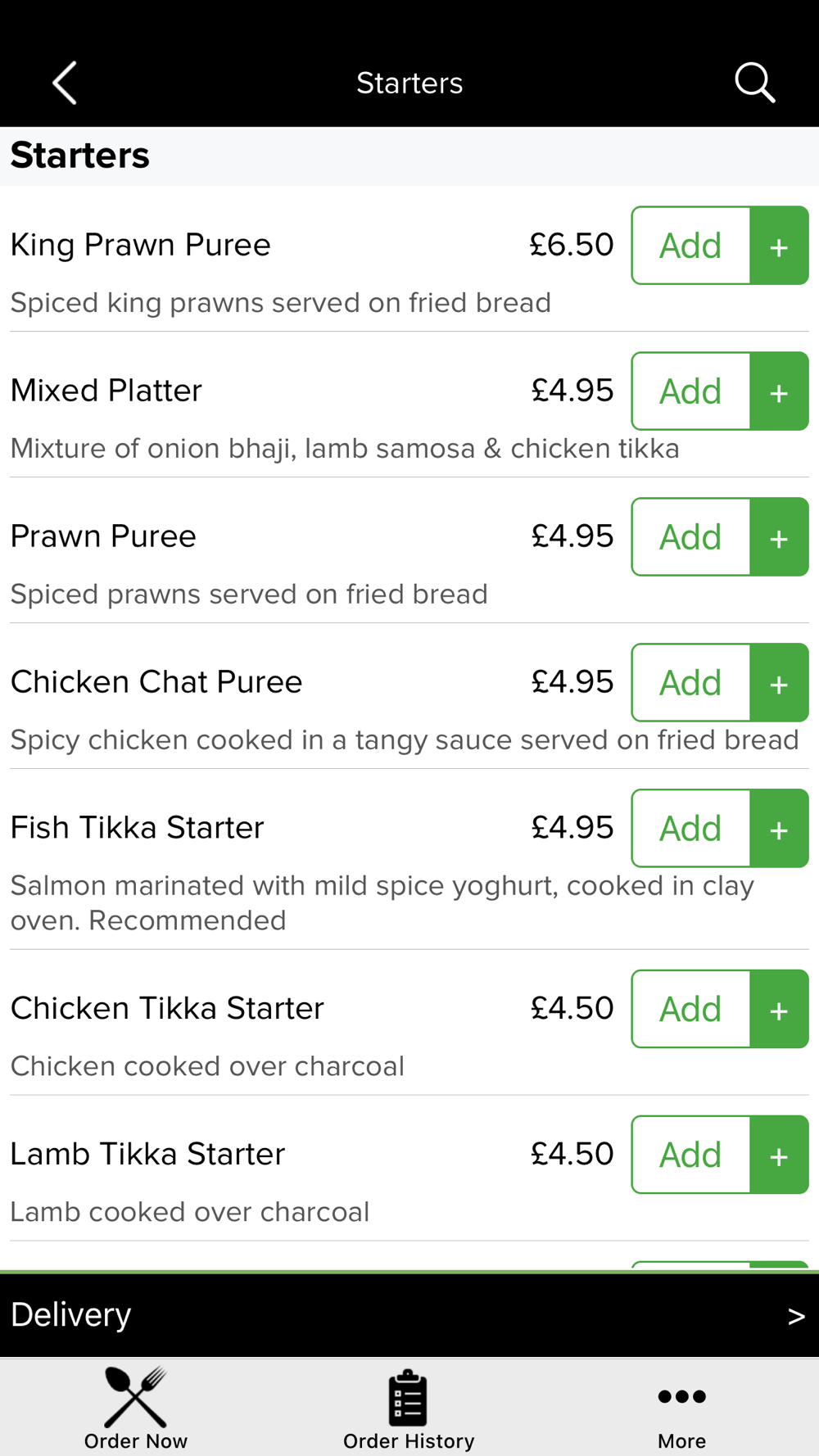Open the More tab
The height and width of the screenshot is (1456, 819).
681,1409
